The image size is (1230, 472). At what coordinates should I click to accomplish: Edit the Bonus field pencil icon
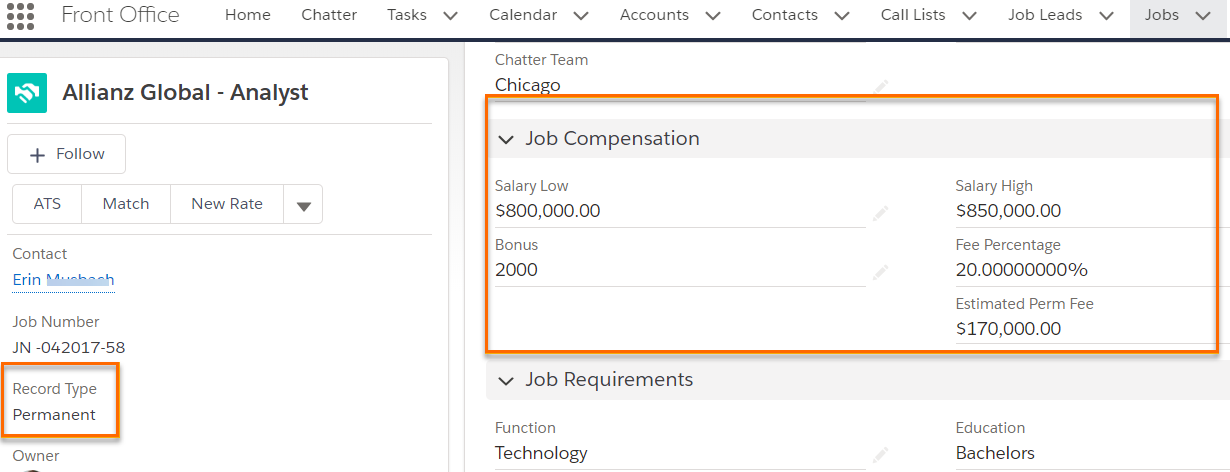[x=880, y=271]
